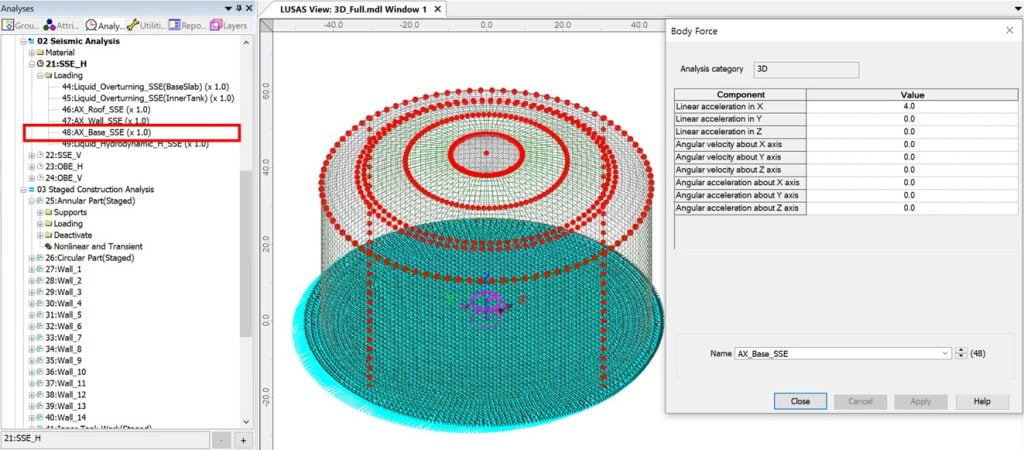Expand the 27:Wall_1 tree node
The image size is (1024, 450).
(x=32, y=269)
